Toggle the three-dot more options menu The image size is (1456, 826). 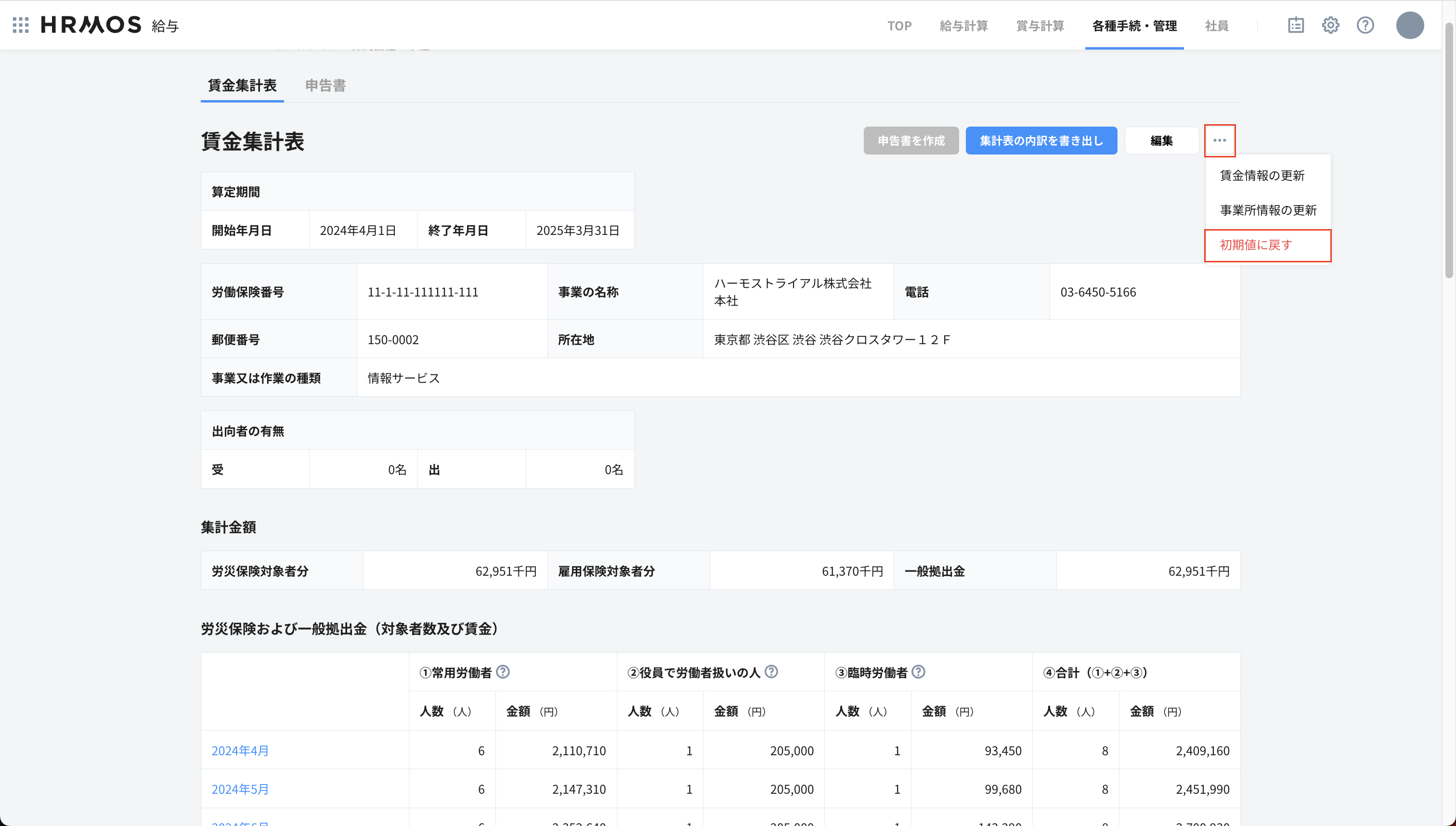click(1220, 140)
